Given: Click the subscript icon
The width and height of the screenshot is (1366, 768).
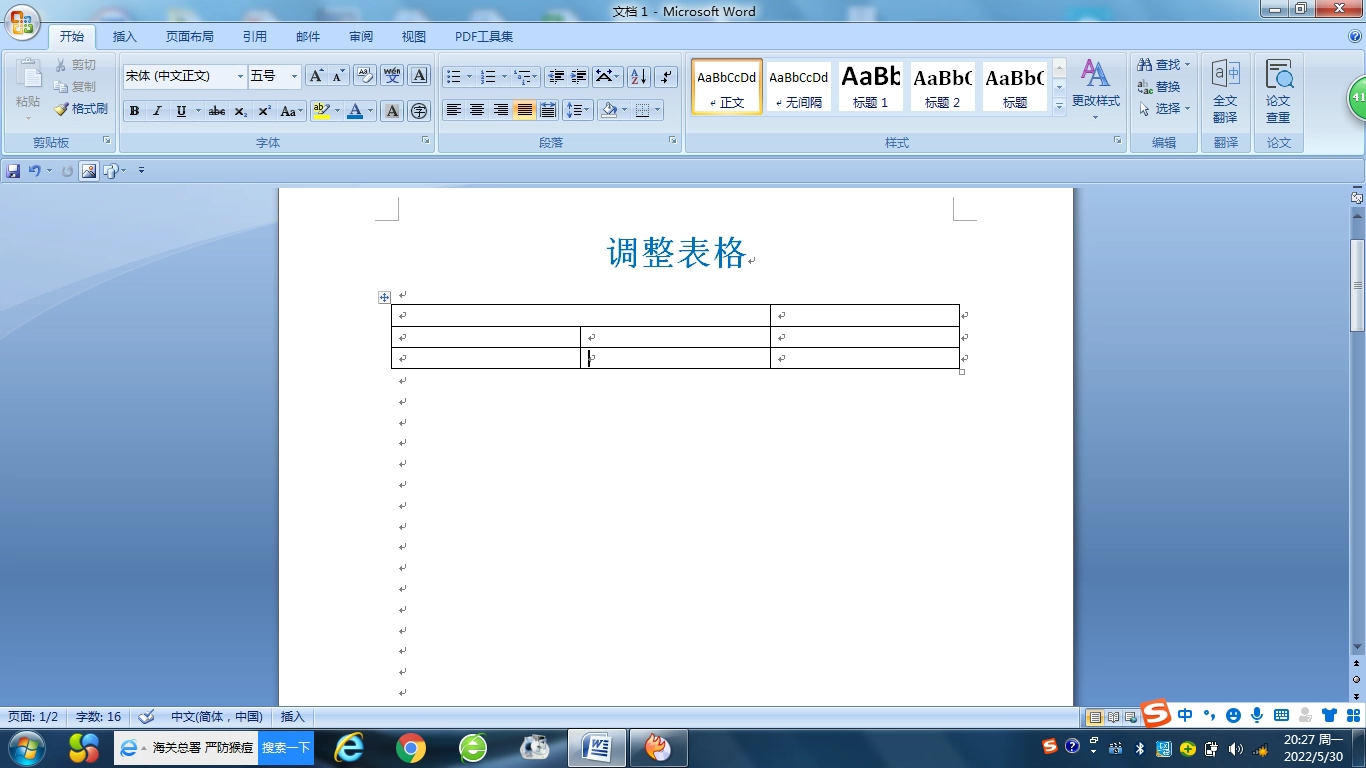Looking at the screenshot, I should (x=240, y=111).
